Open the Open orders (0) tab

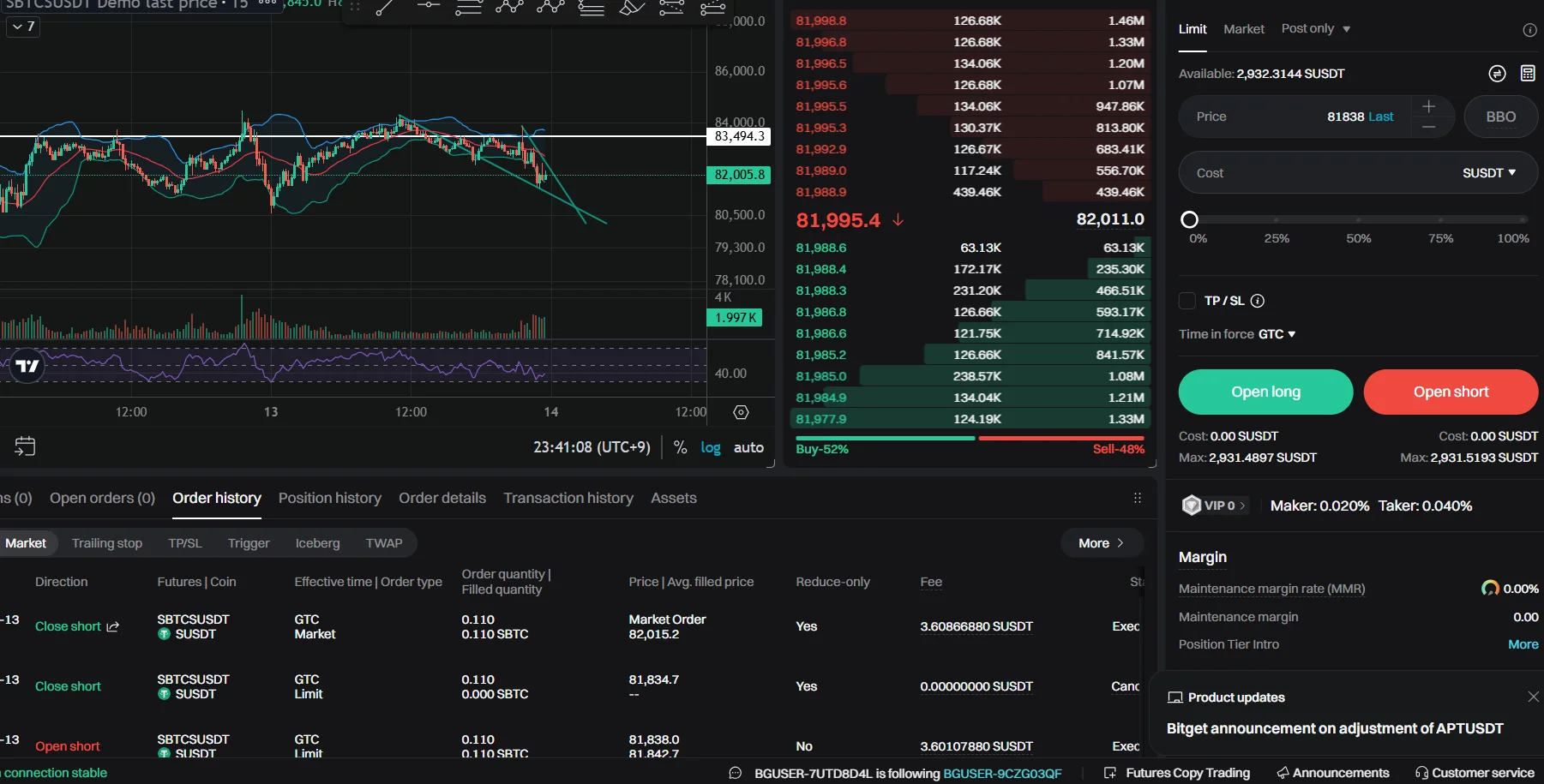[x=102, y=498]
